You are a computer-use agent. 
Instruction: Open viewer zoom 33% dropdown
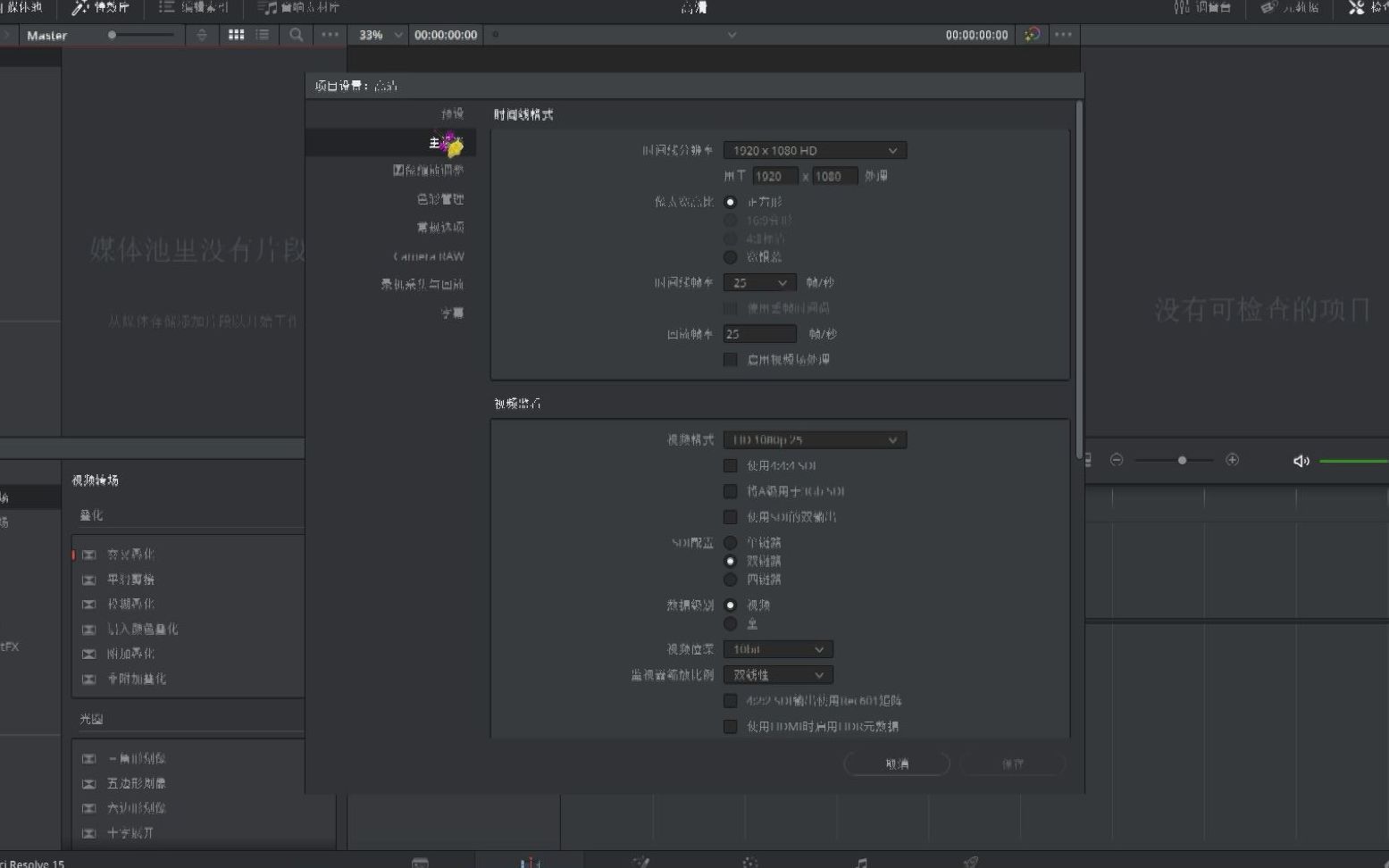click(380, 35)
